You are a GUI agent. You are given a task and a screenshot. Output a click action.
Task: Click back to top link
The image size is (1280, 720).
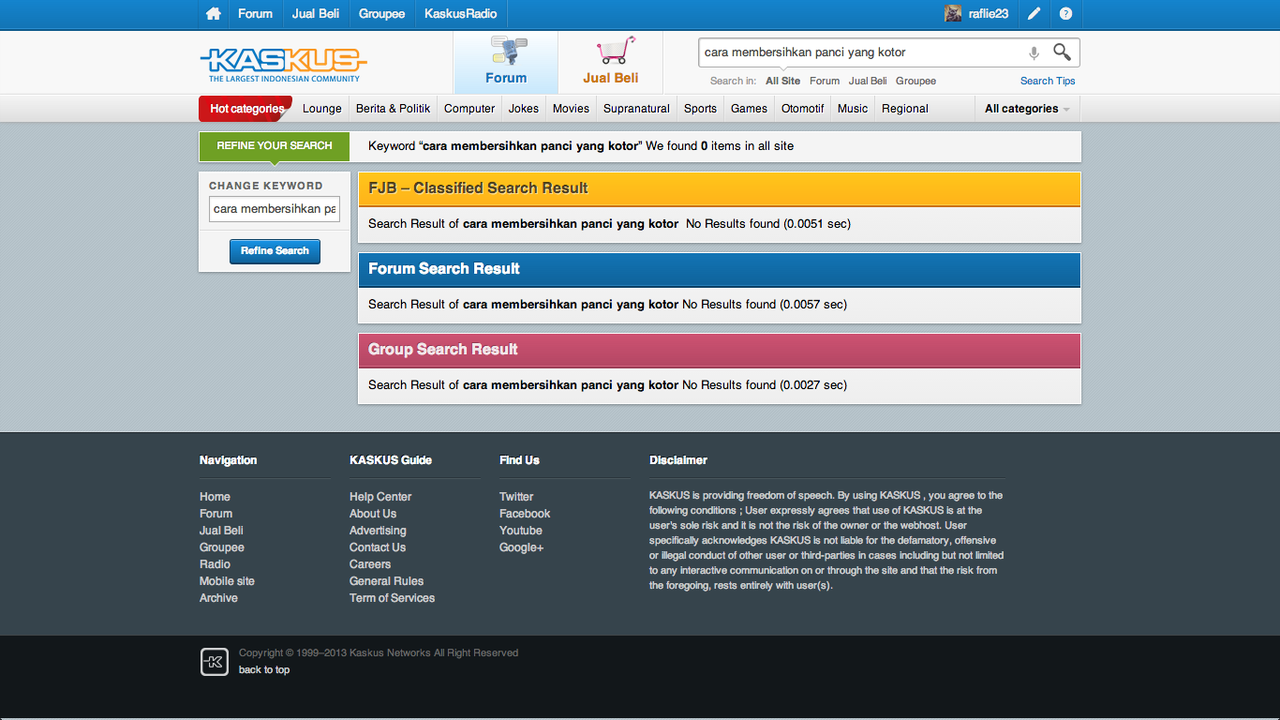(264, 670)
